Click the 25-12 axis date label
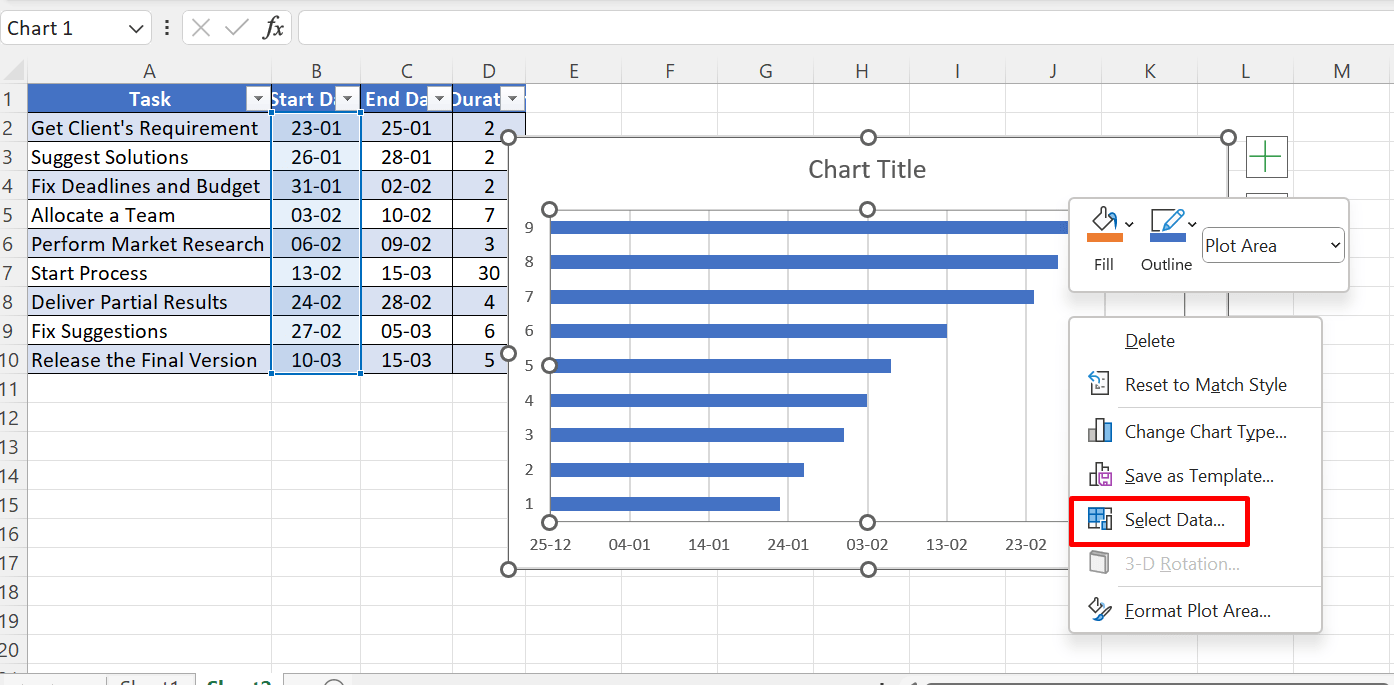The height and width of the screenshot is (685, 1394). coord(549,545)
